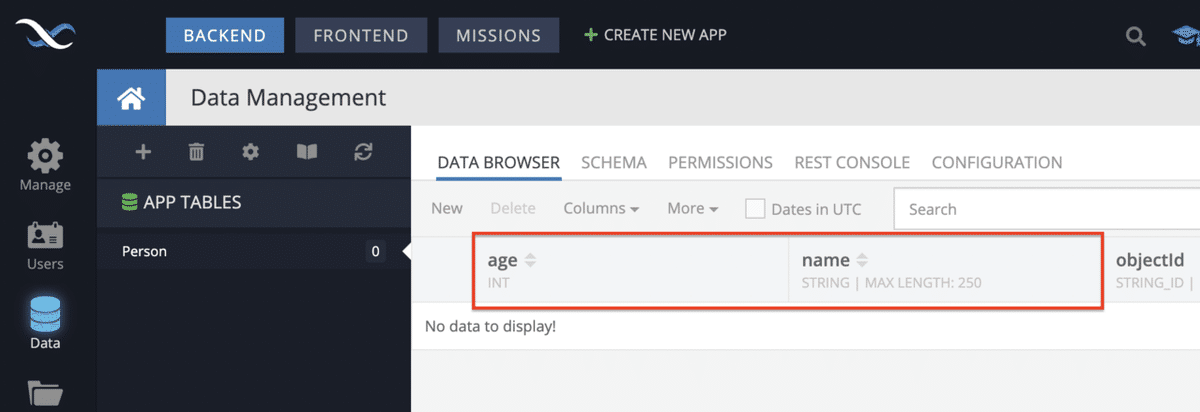
Task: Click the Delete button
Action: (513, 209)
